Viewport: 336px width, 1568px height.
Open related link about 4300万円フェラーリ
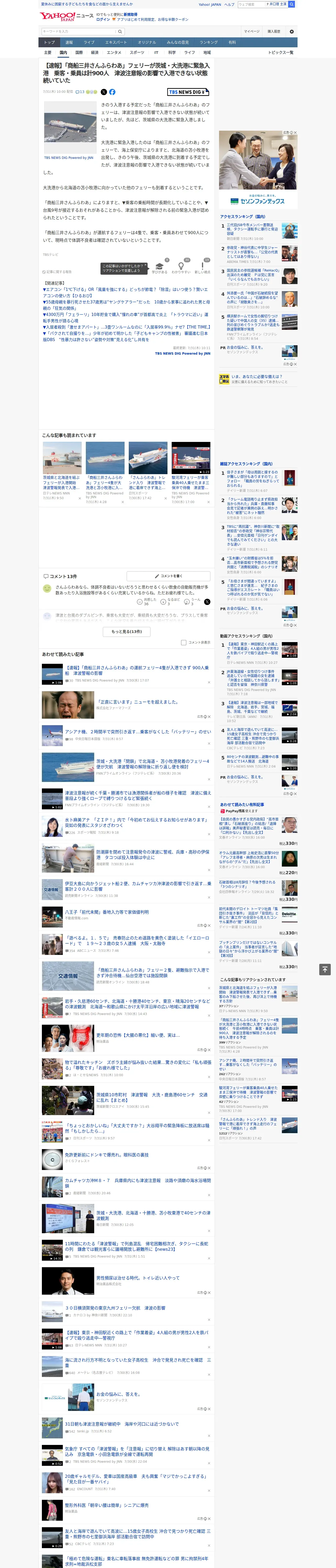click(x=125, y=318)
